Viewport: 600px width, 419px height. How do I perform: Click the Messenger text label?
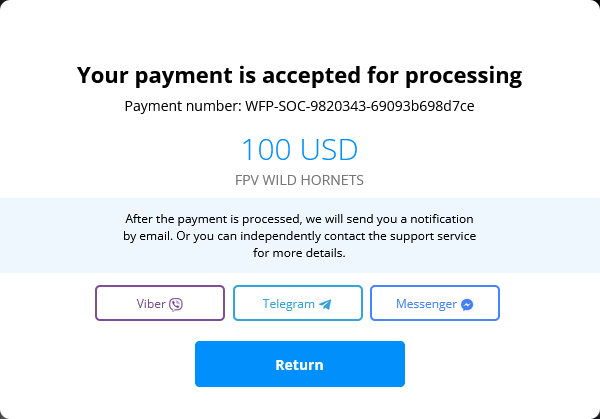coord(426,304)
